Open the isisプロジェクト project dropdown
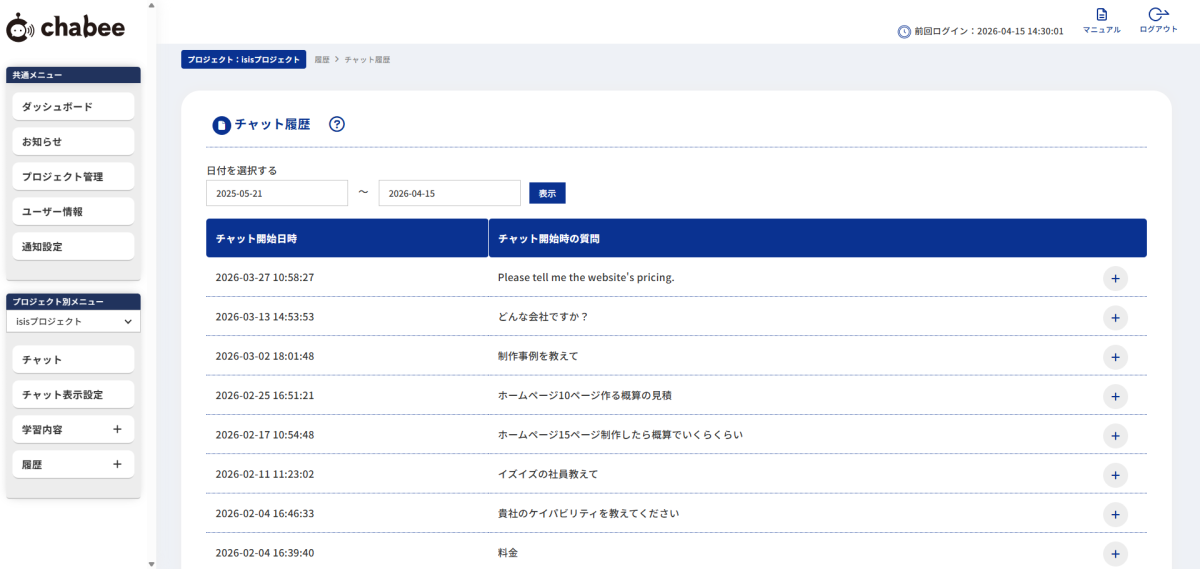The image size is (1200, 569). (x=74, y=322)
